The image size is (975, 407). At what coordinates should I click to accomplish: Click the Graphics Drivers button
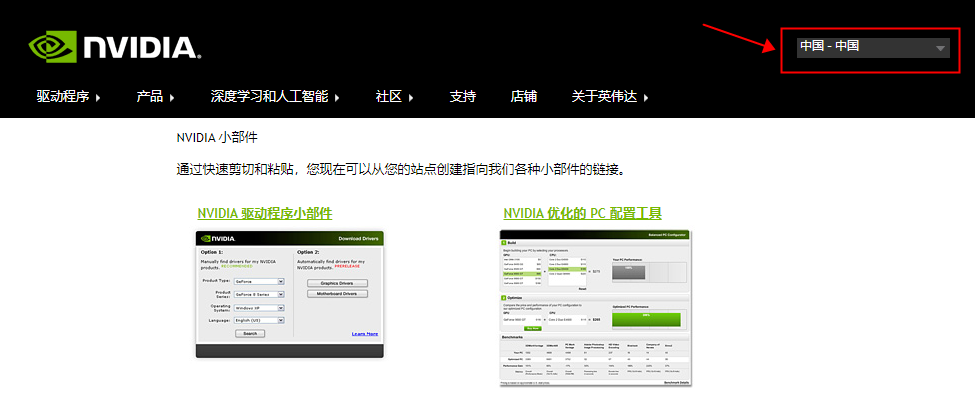(x=337, y=283)
